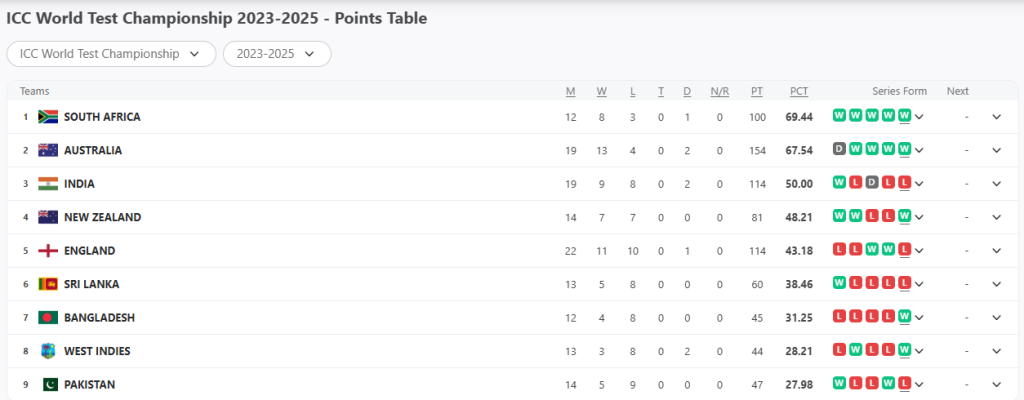
Task: Click the PCT column header
Action: click(x=799, y=92)
